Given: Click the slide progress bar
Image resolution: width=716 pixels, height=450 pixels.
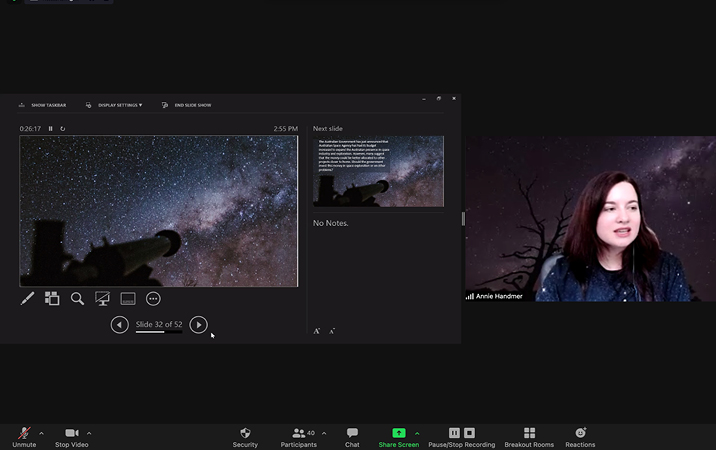Looking at the screenshot, I should pyautogui.click(x=159, y=332).
